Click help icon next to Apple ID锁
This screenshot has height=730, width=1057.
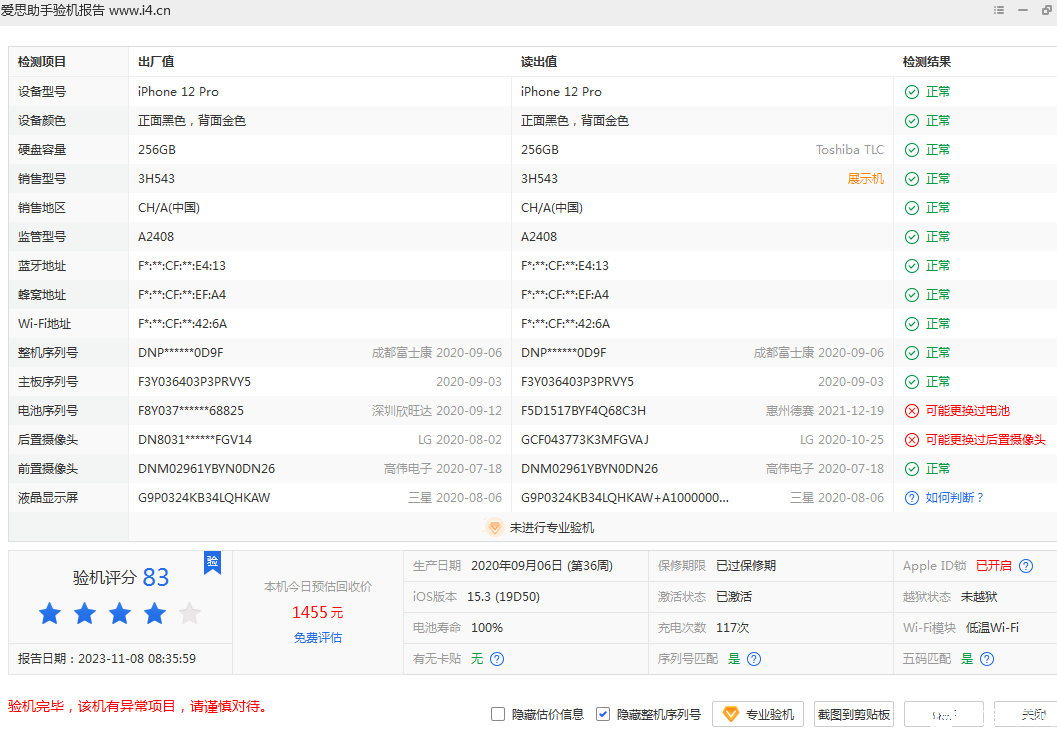pyautogui.click(x=1025, y=566)
